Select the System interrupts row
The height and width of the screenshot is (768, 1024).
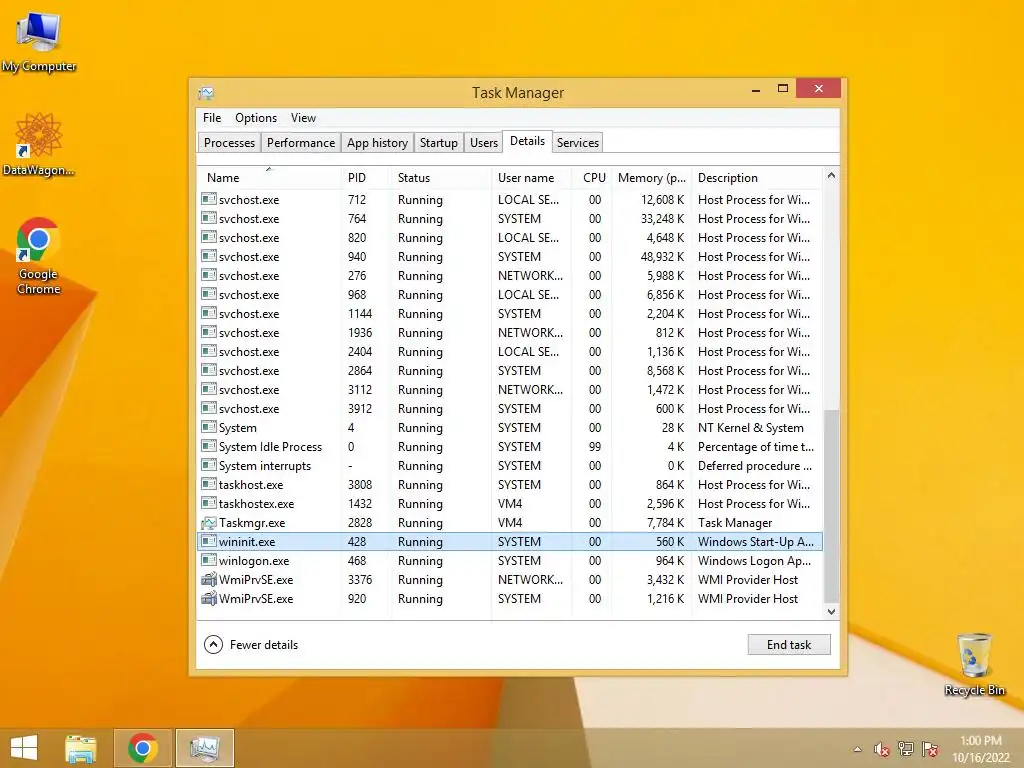(509, 466)
